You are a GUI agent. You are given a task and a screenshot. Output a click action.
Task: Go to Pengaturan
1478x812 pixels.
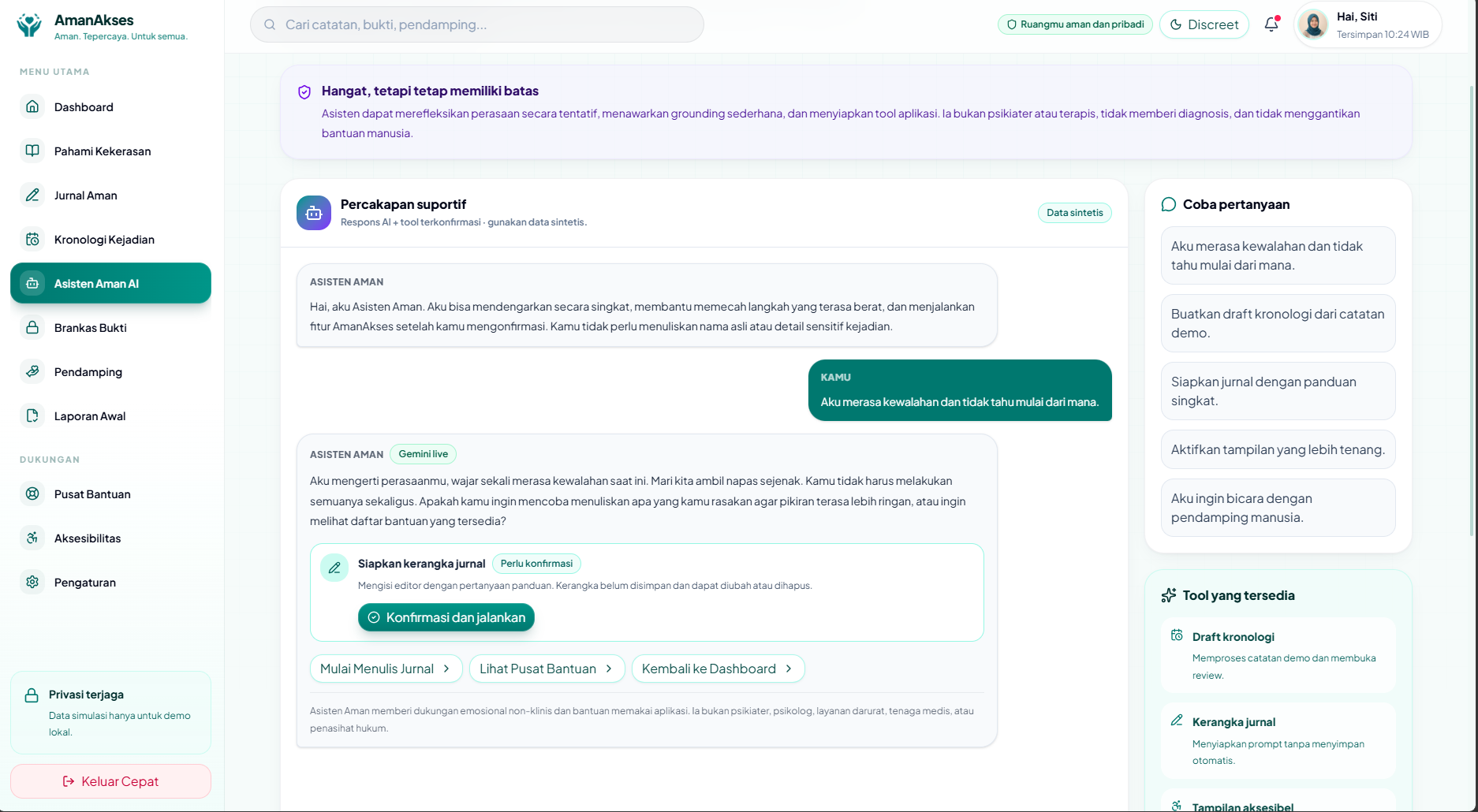pyautogui.click(x=110, y=582)
